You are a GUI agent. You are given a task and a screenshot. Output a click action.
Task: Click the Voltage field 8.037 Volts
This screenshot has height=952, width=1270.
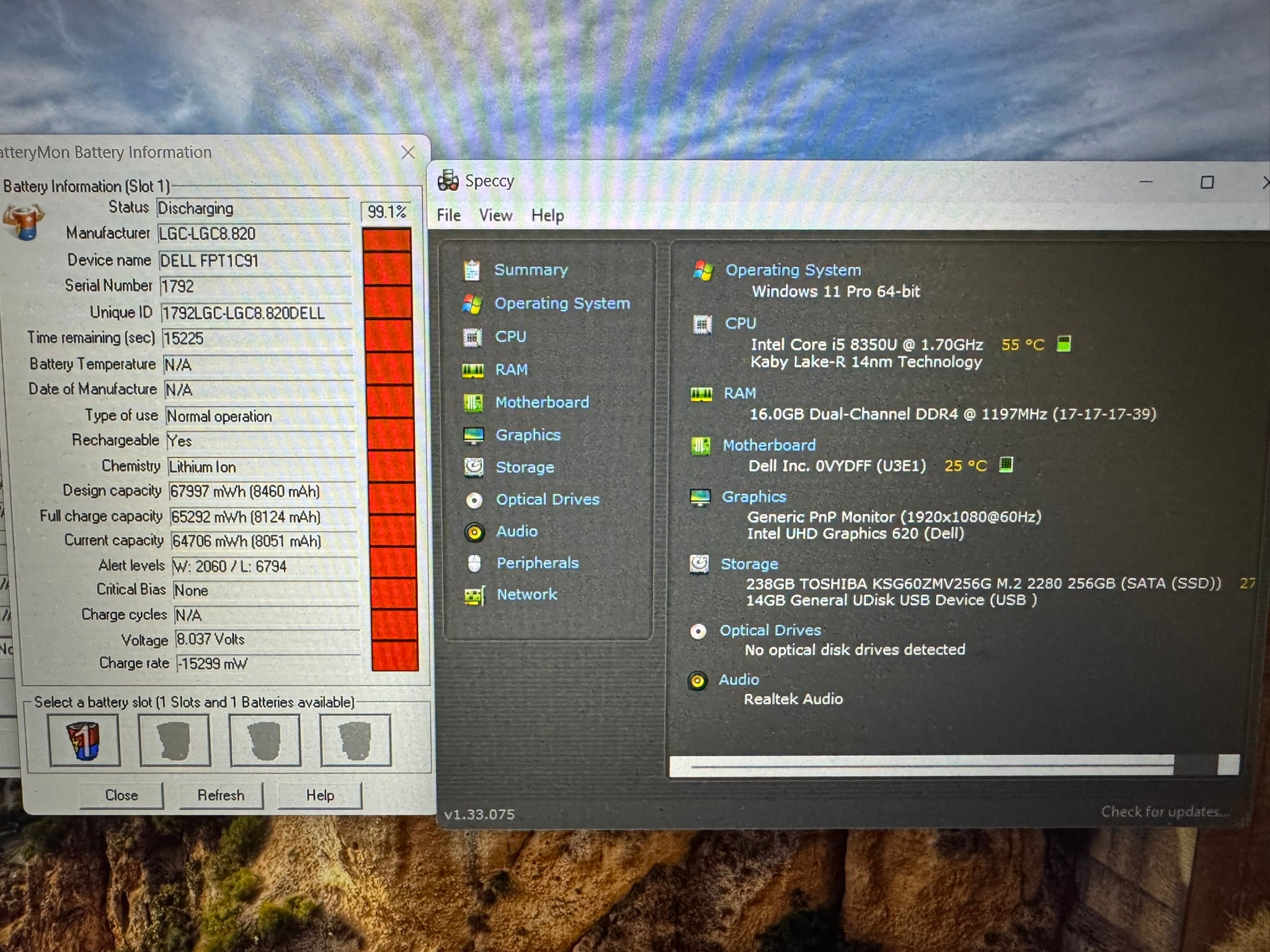point(267,640)
